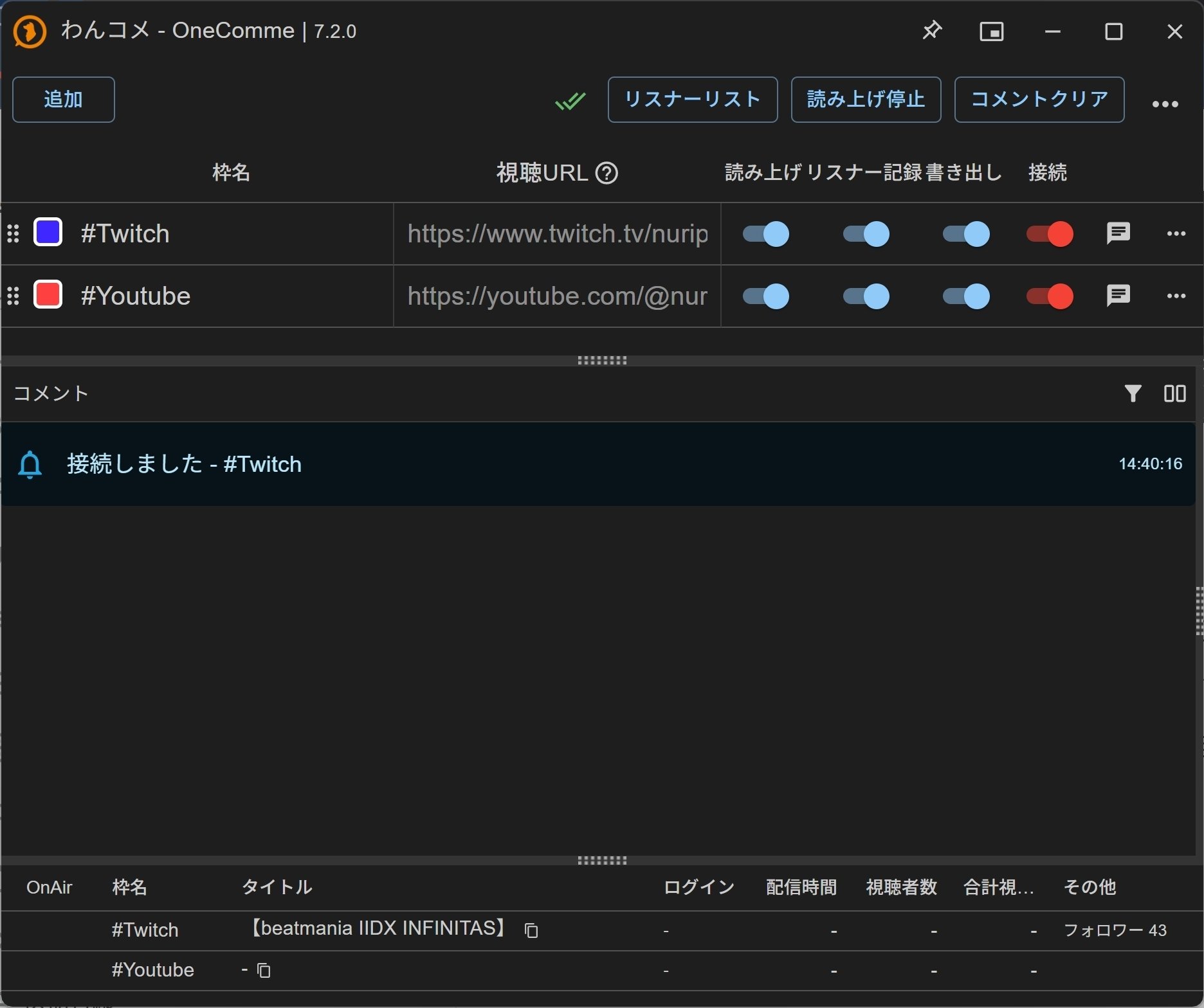Open the comment filter
This screenshot has height=1008, width=1204.
point(1133,393)
